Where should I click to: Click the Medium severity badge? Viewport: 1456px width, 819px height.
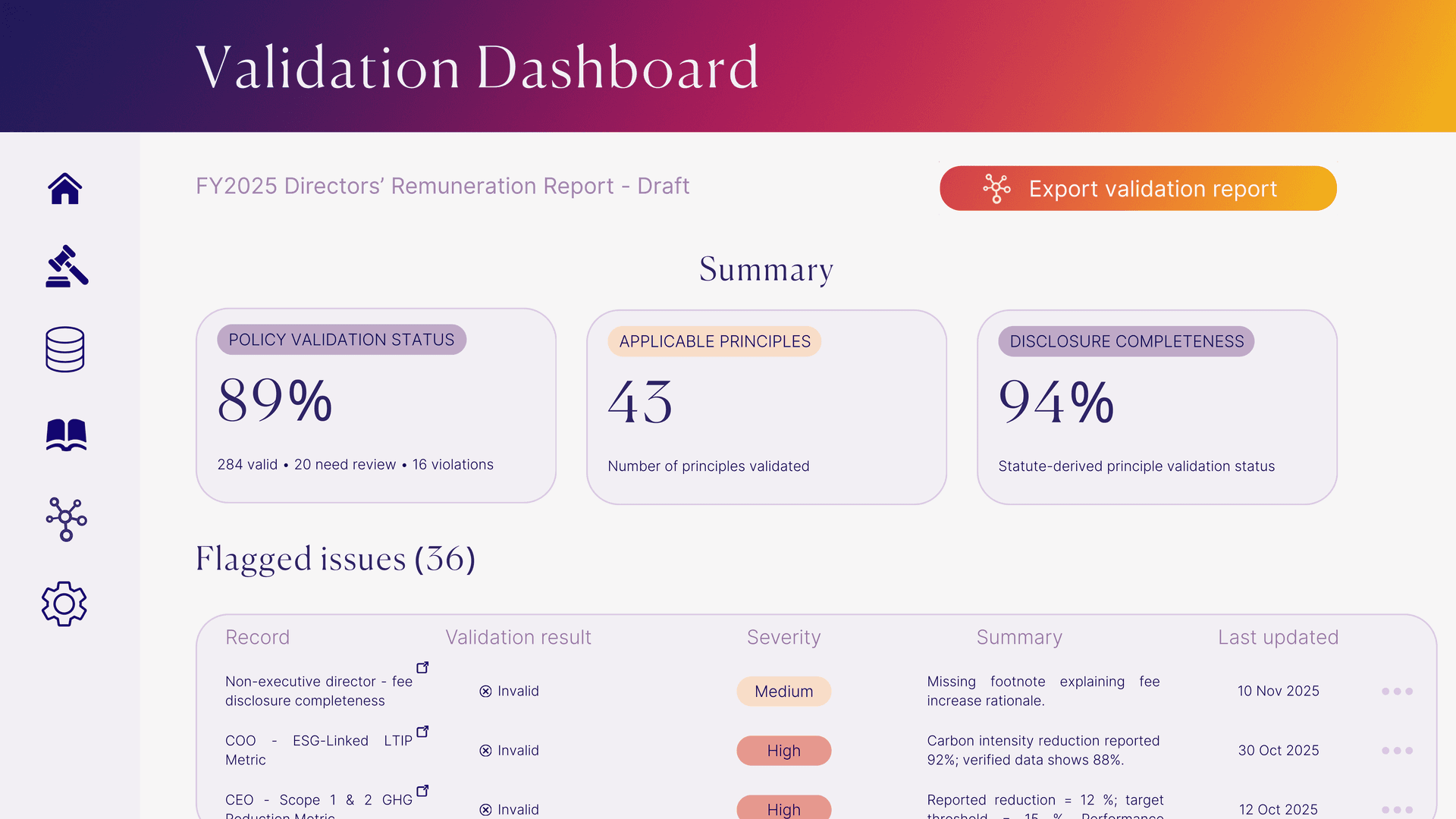click(783, 692)
